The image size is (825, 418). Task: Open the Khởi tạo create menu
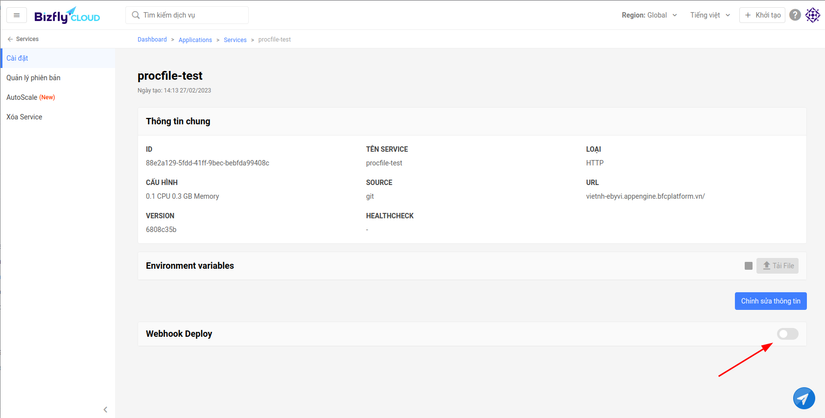pos(762,15)
